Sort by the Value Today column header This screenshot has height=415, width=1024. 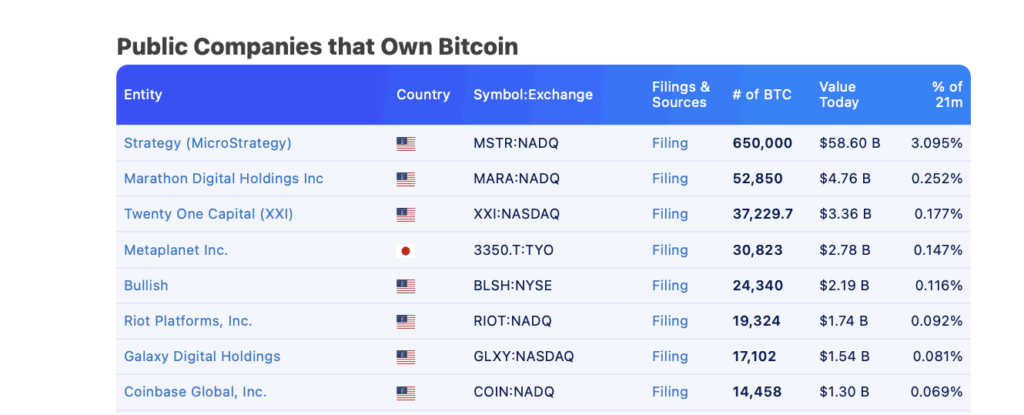click(x=839, y=95)
